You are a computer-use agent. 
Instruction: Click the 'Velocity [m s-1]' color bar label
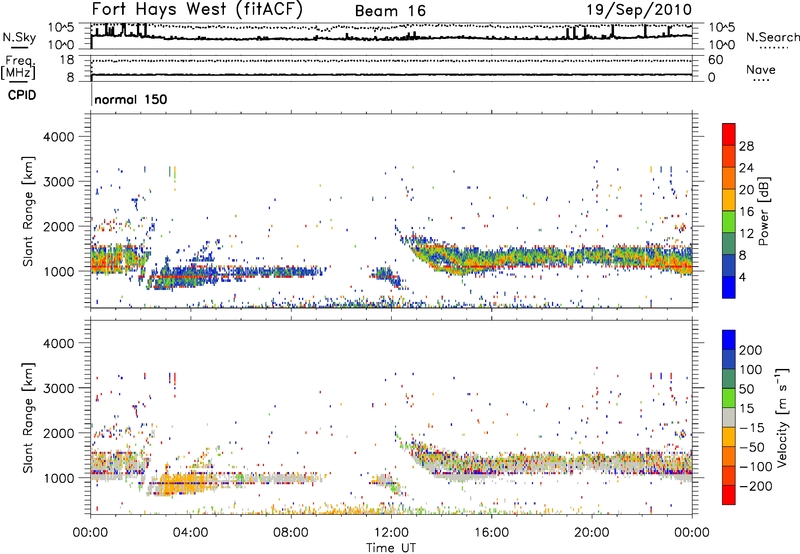coord(782,417)
